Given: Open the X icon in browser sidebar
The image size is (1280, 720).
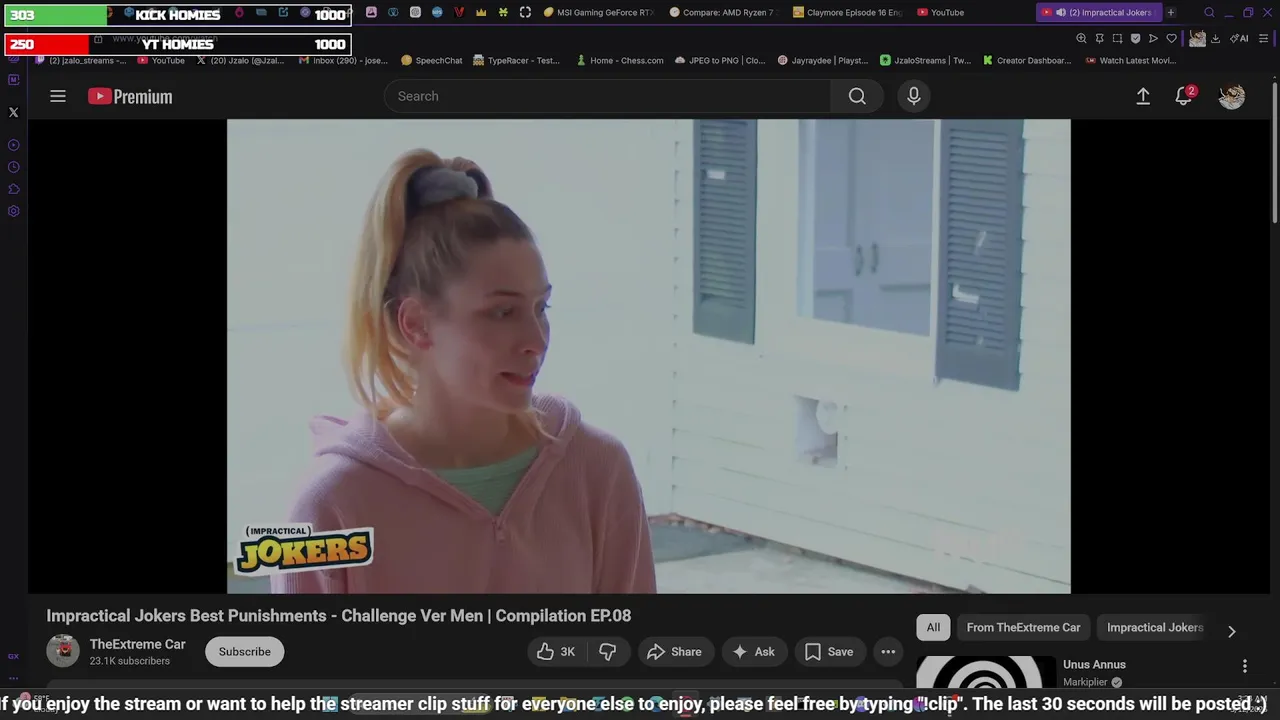Looking at the screenshot, I should pos(13,112).
